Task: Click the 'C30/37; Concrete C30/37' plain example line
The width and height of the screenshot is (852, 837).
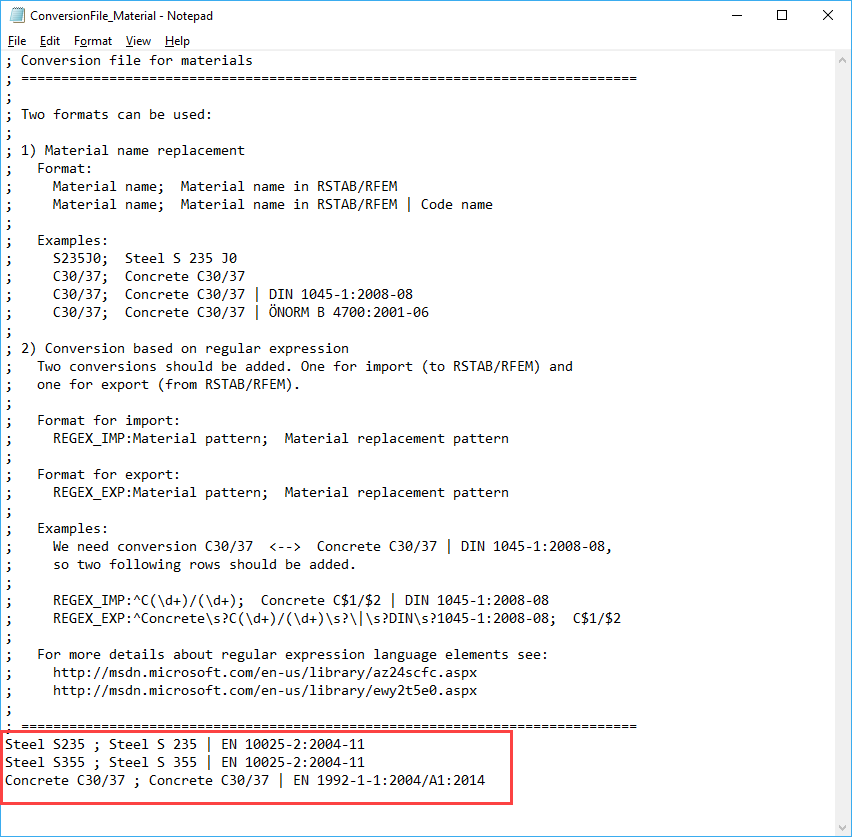Action: pos(149,277)
